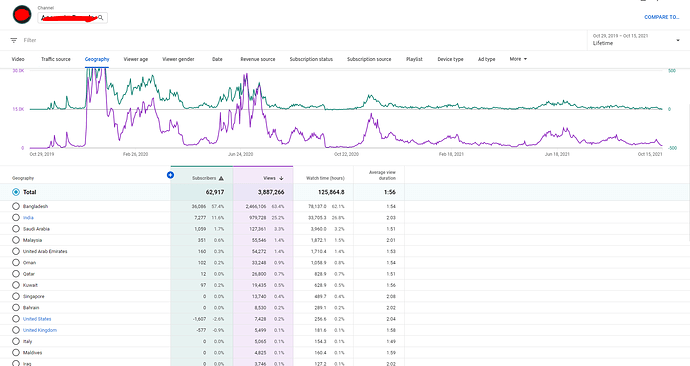This screenshot has height=366, width=690.
Task: Click the red channel avatar
Action: coord(22,15)
